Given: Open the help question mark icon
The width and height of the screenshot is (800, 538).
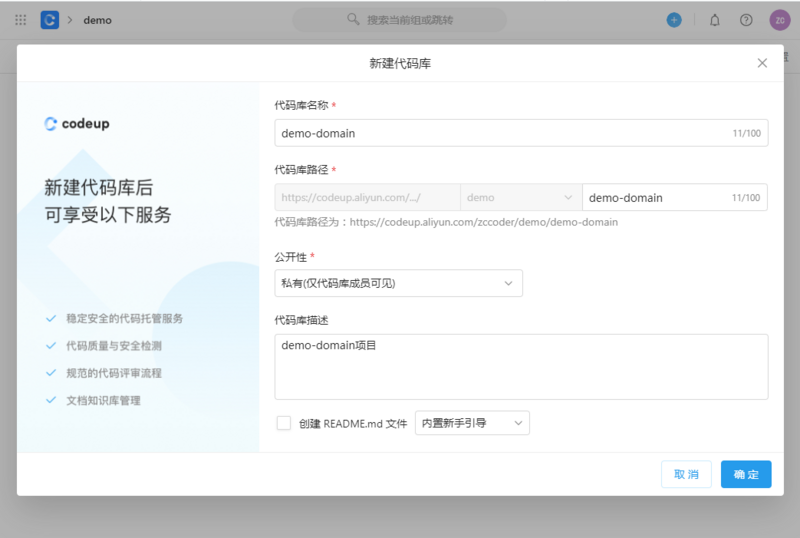Looking at the screenshot, I should tap(746, 20).
